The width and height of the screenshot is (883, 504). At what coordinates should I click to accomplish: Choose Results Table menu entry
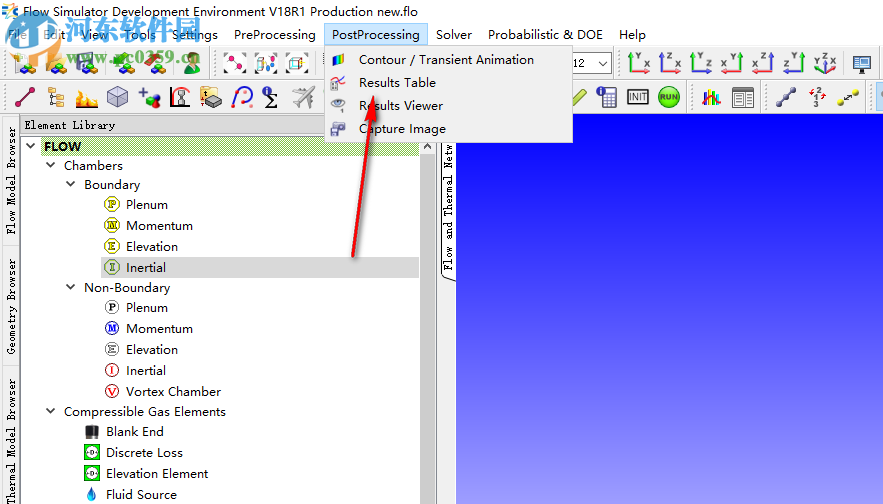pyautogui.click(x=448, y=83)
